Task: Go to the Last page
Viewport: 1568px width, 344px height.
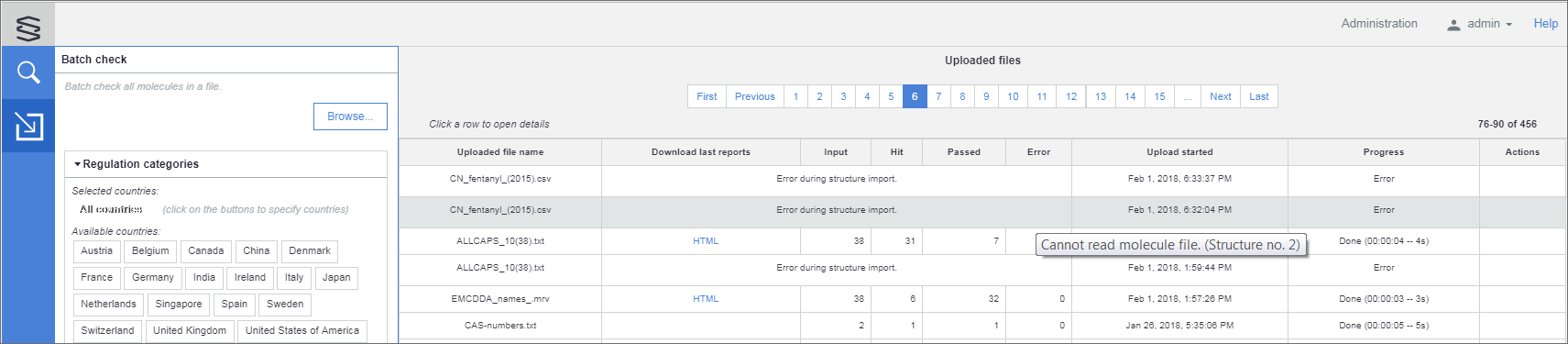Action: coord(1259,96)
